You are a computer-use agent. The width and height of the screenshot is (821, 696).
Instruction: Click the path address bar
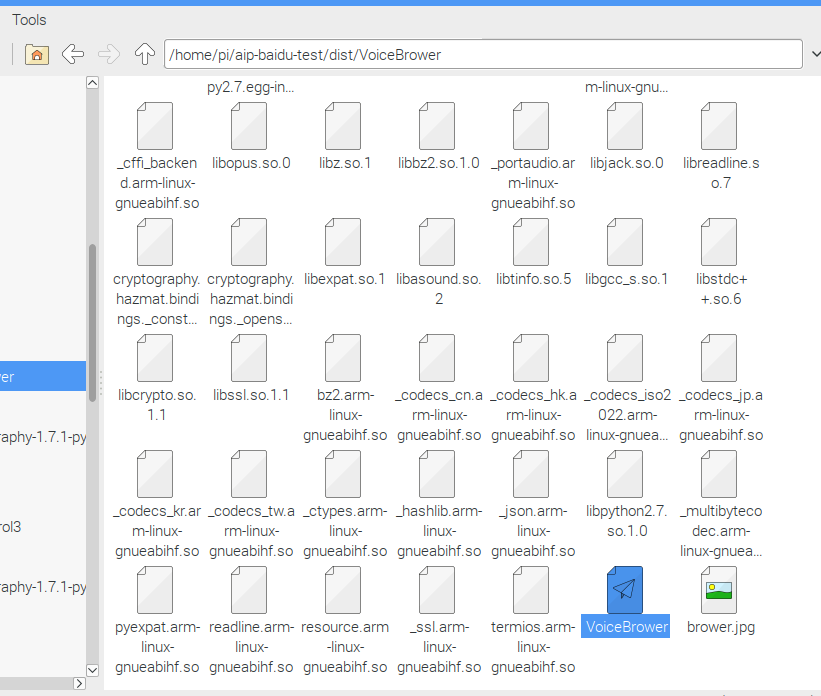483,54
